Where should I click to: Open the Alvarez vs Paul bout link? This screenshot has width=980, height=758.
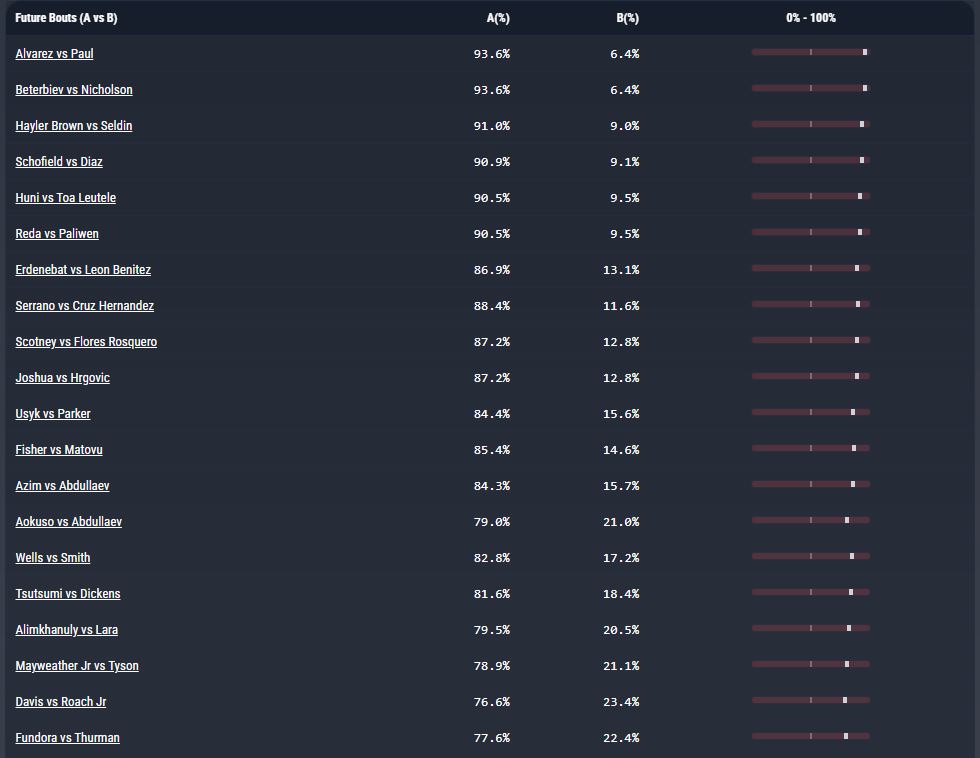(54, 54)
